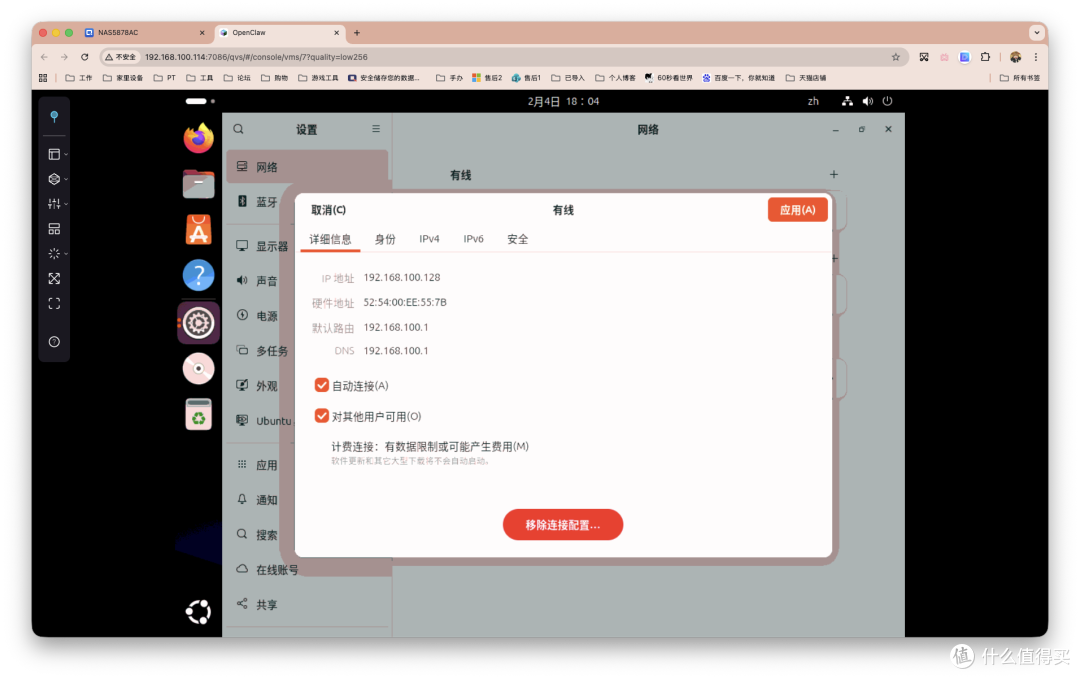Click the browser address bar URL
The height and width of the screenshot is (679, 1080).
click(x=256, y=57)
